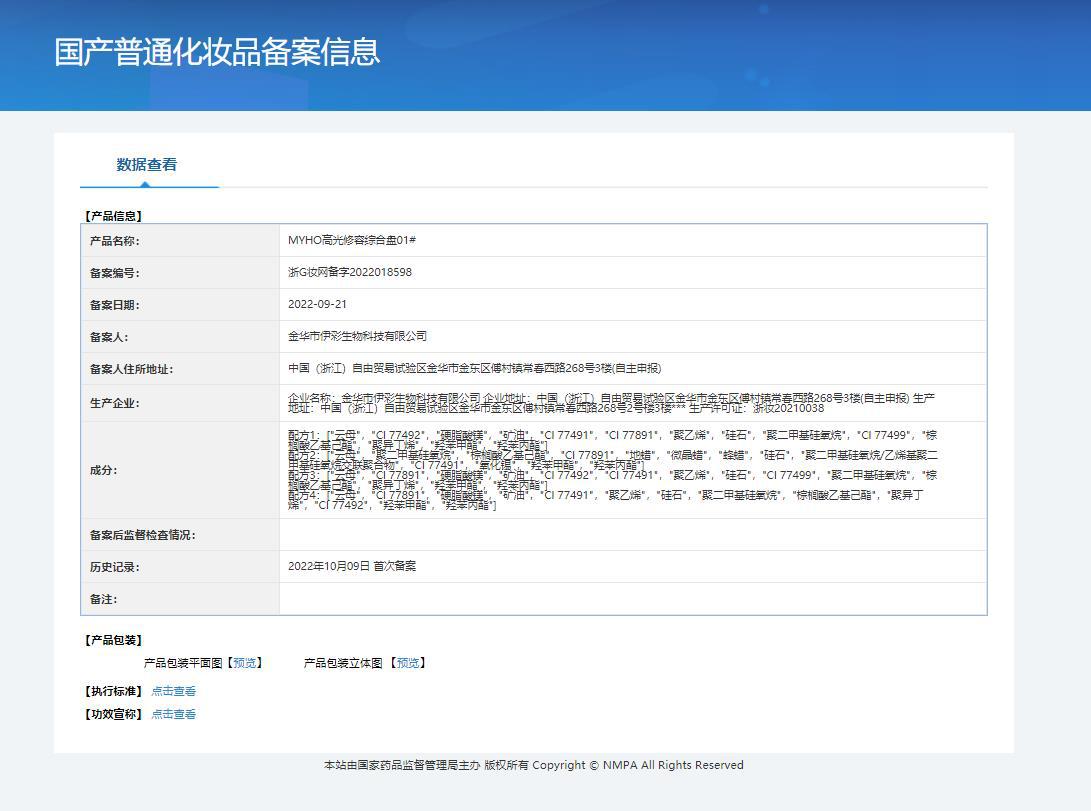Click the NMPA copyright footer text
1091x811 pixels.
[534, 765]
